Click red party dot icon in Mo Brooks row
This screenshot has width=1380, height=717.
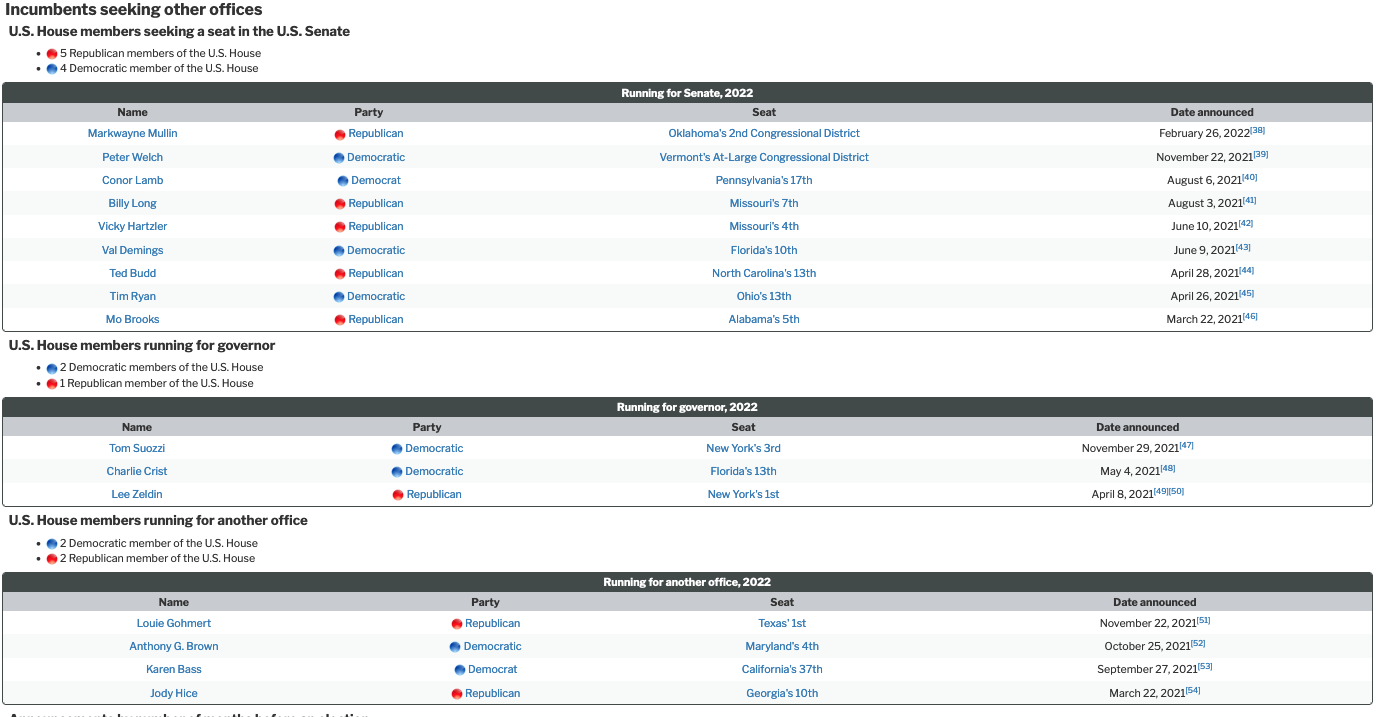pyautogui.click(x=340, y=320)
